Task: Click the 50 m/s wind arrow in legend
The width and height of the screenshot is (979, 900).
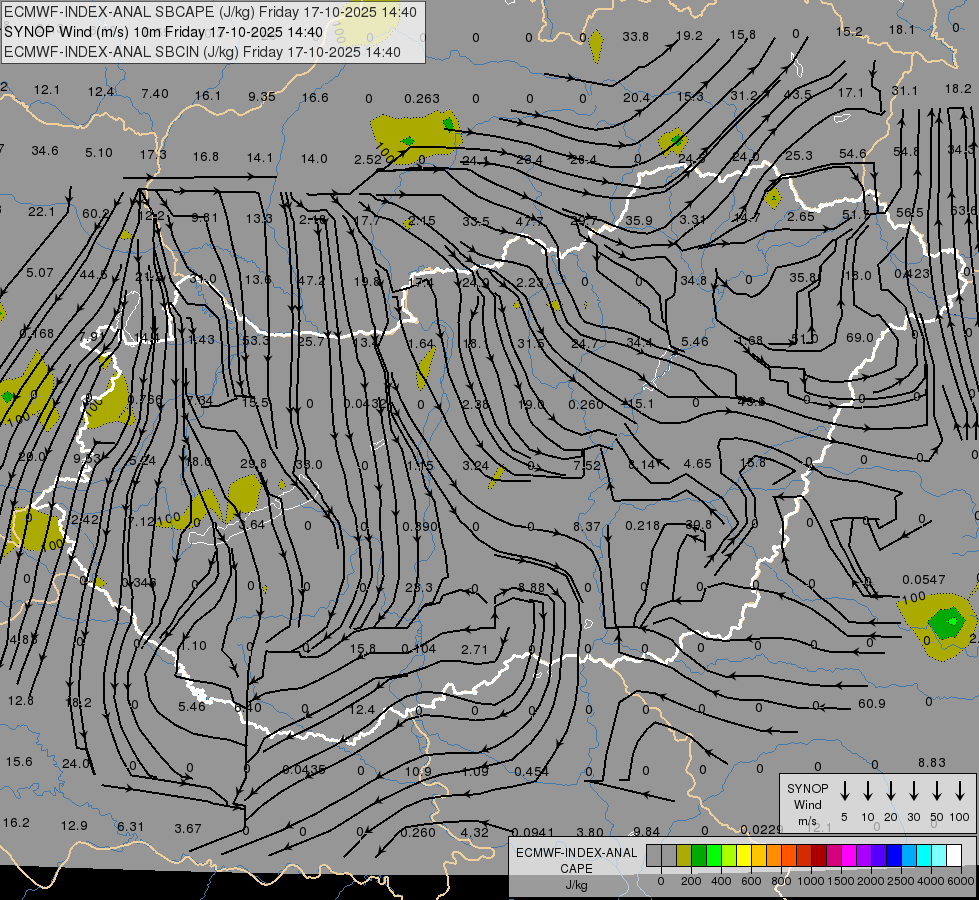Action: click(937, 791)
